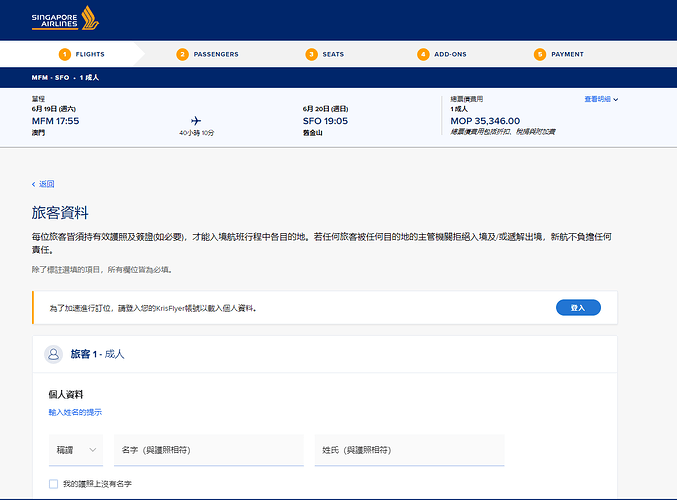Viewport: 677px width, 500px height.
Task: Click the passenger 1 avatar icon
Action: (x=54, y=354)
